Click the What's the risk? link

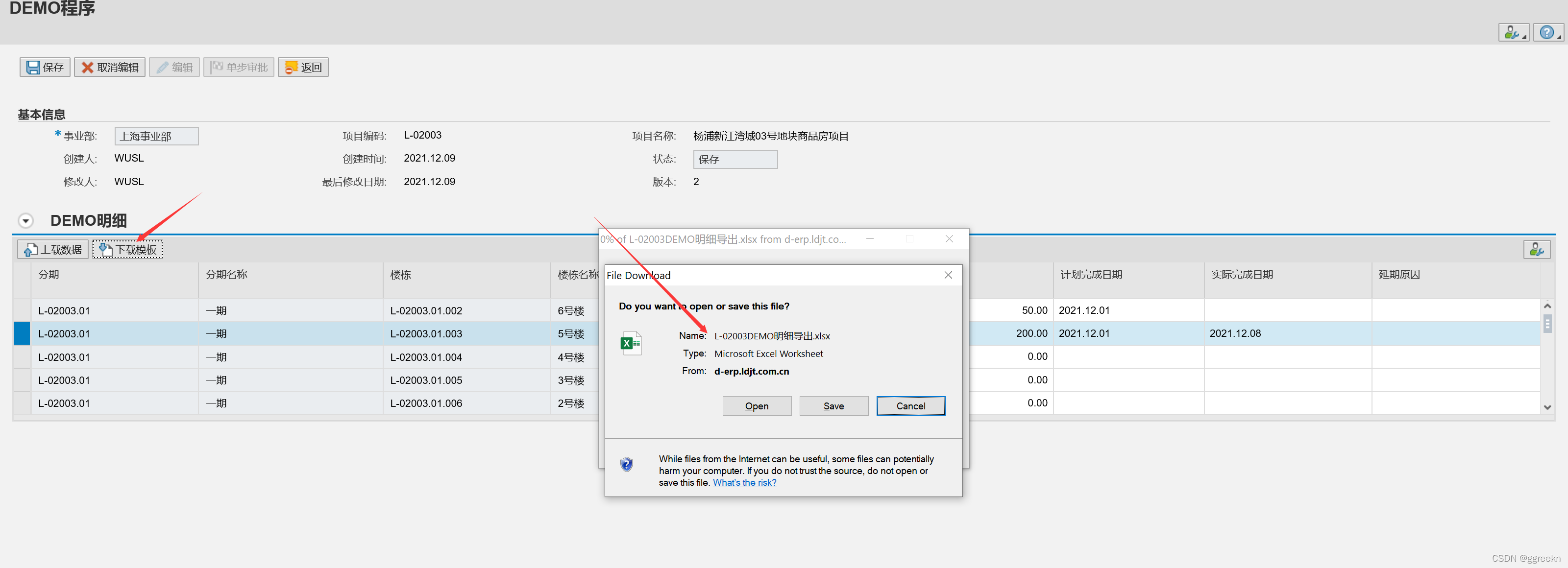[744, 482]
